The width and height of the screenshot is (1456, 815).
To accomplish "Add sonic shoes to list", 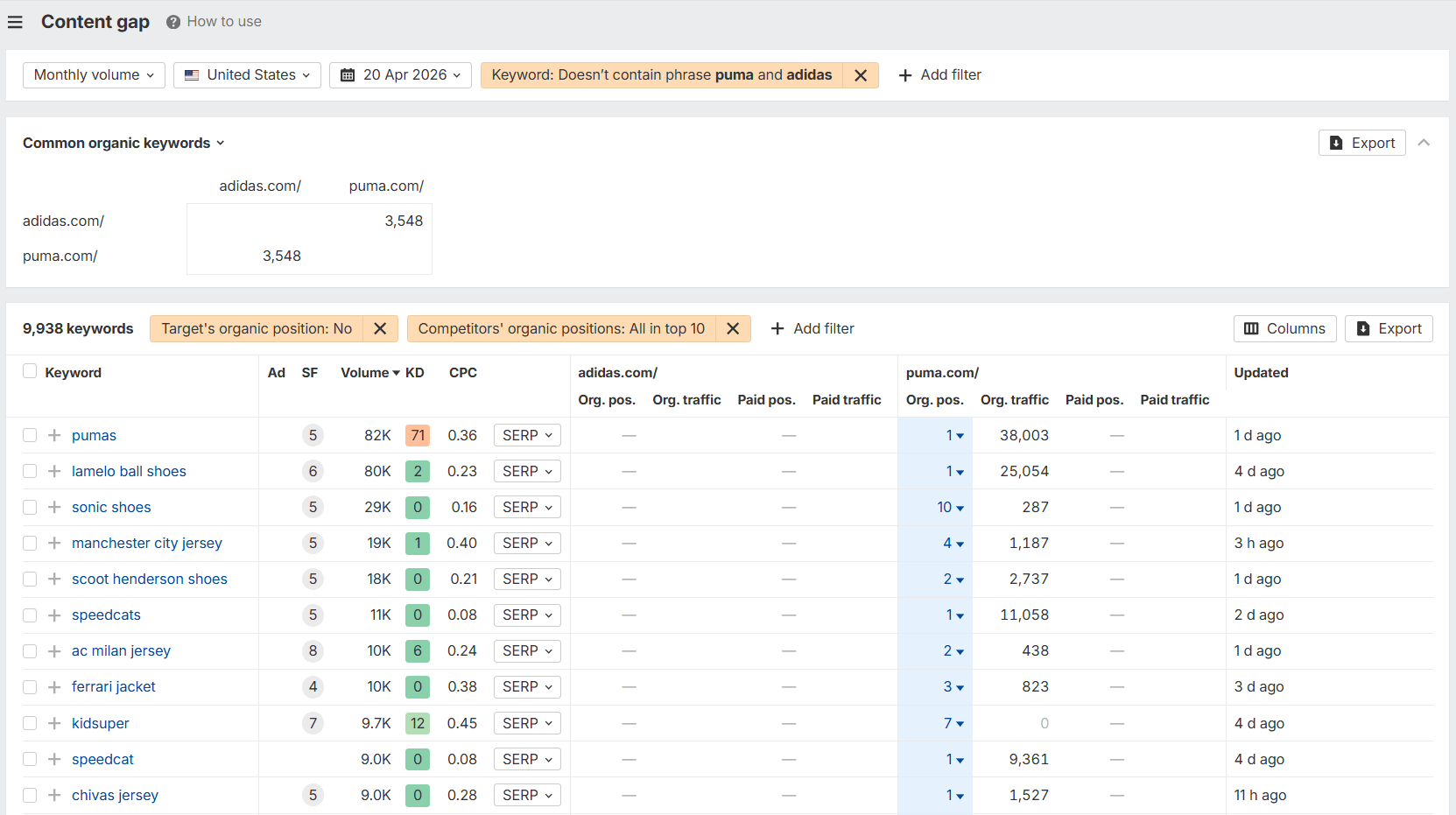I will coord(54,507).
